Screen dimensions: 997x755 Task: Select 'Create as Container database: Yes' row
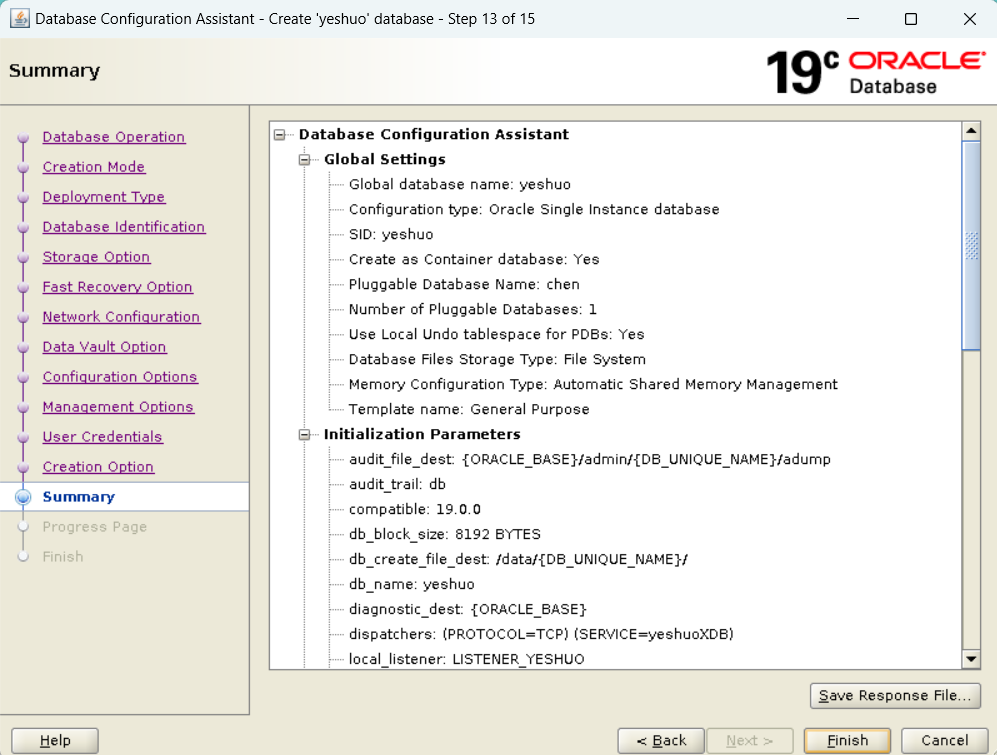[x=474, y=260]
